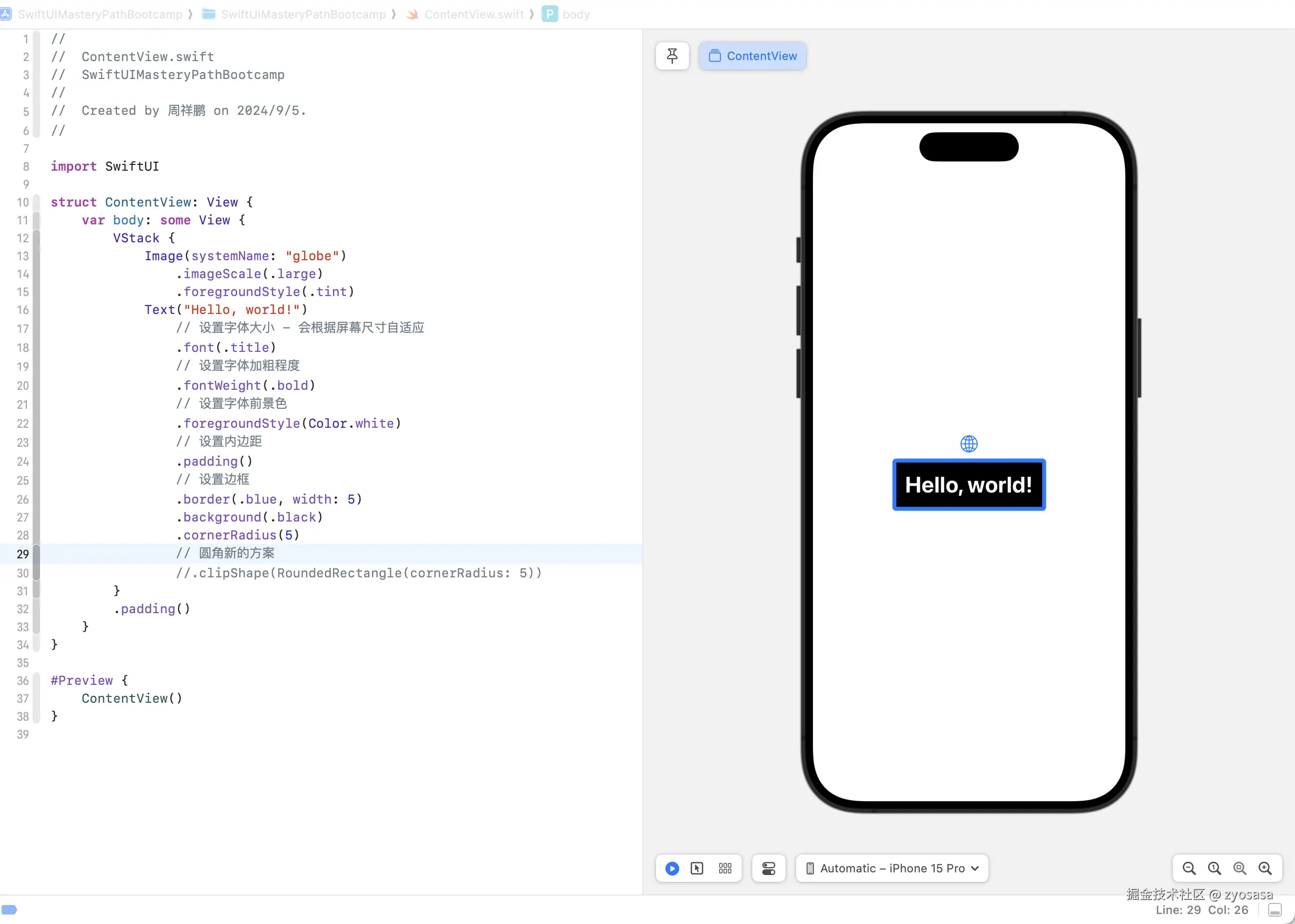Zoom out the preview canvas

tap(1189, 868)
